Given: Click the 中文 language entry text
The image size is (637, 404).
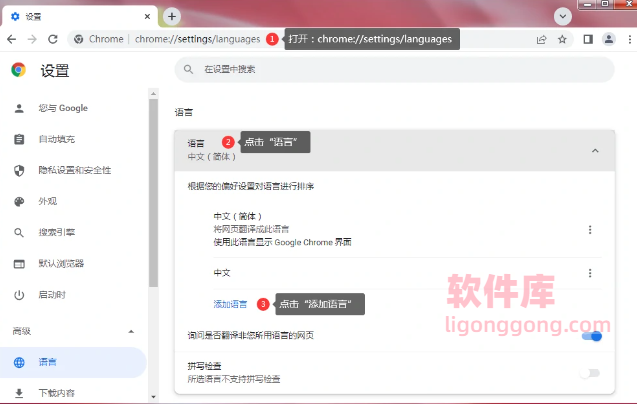Looking at the screenshot, I should (x=222, y=273).
